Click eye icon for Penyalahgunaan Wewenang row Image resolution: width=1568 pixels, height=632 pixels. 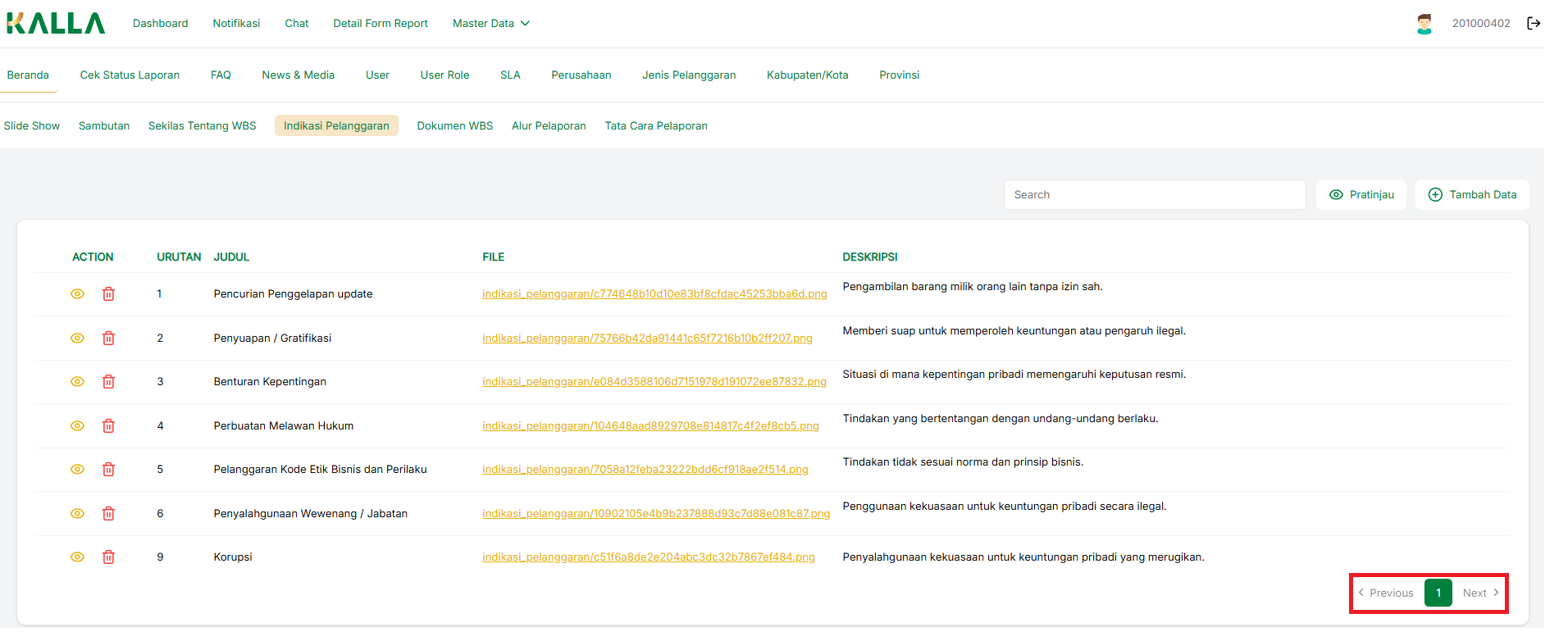(78, 514)
